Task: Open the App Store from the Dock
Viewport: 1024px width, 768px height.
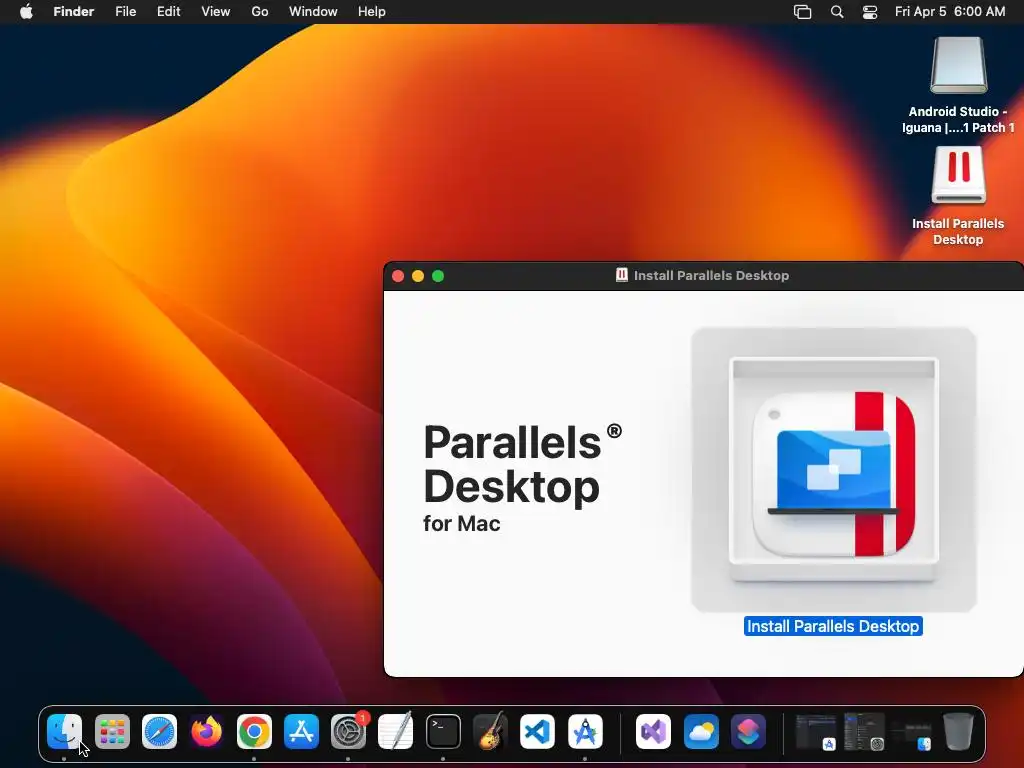Action: 301,731
